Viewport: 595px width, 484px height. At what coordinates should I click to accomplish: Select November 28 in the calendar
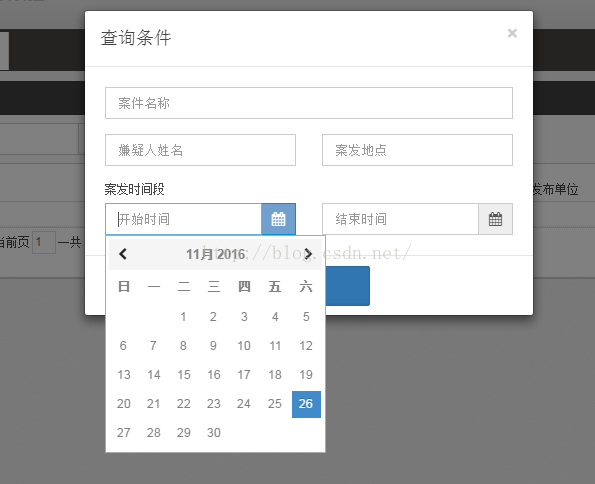click(x=153, y=432)
